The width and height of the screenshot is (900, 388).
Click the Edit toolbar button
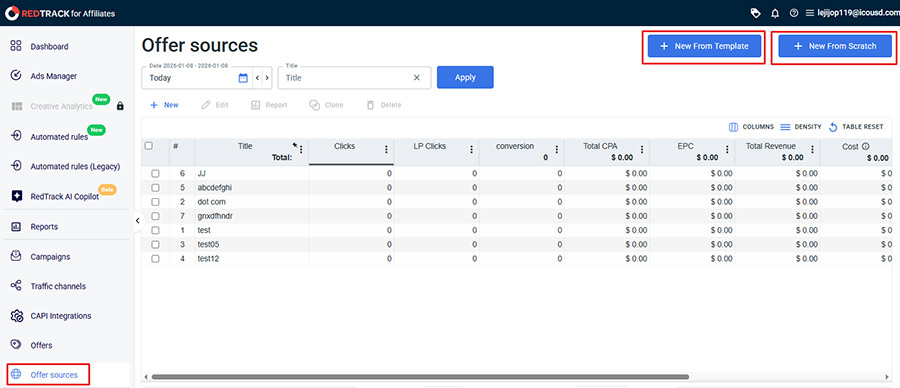tap(215, 105)
